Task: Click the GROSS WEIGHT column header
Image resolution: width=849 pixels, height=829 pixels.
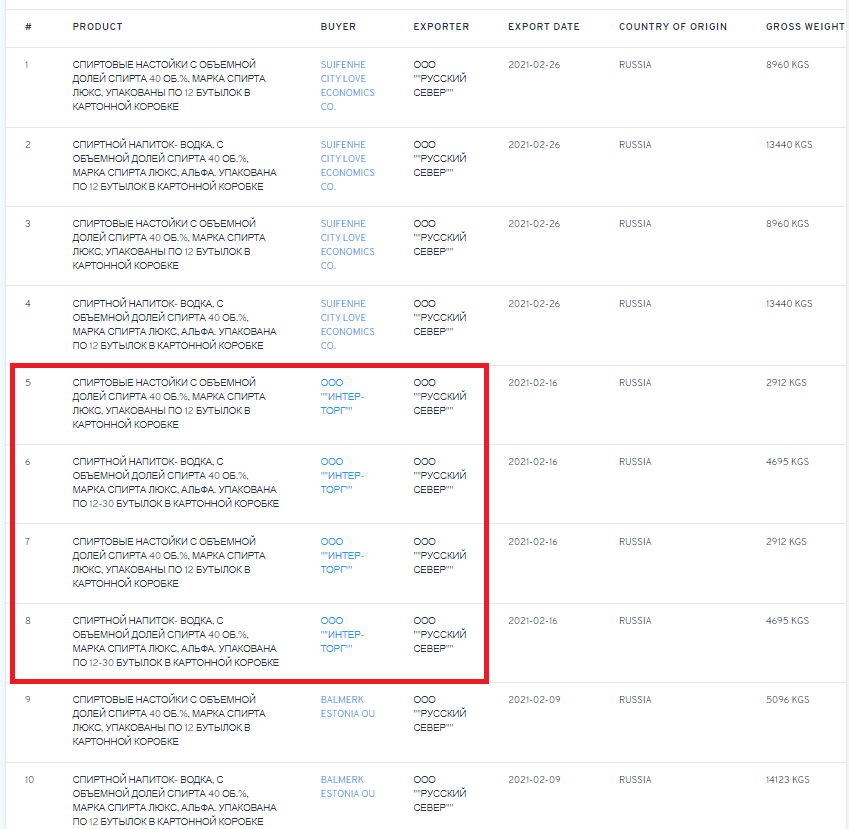Action: [803, 26]
